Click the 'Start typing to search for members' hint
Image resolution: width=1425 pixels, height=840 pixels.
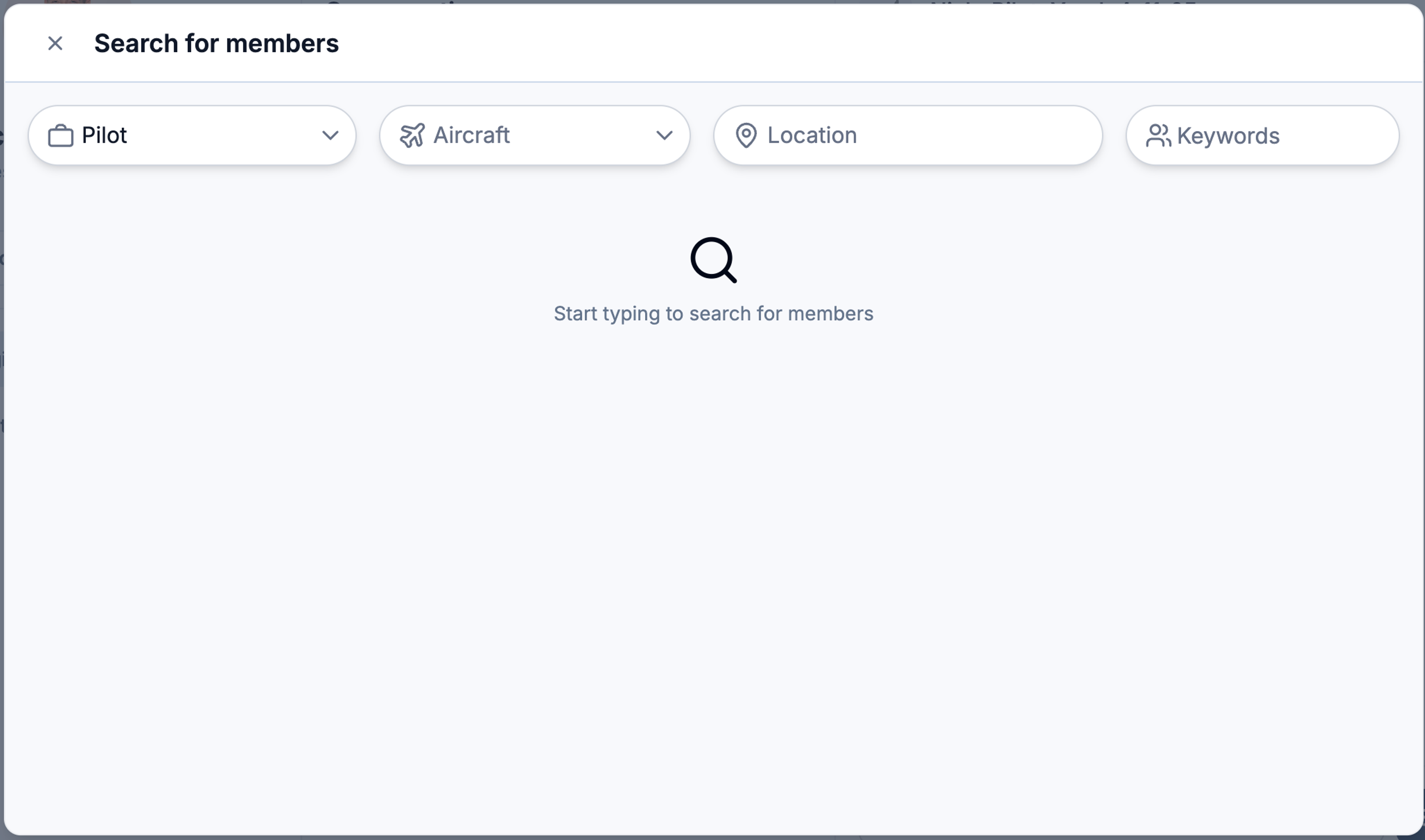[x=713, y=314]
